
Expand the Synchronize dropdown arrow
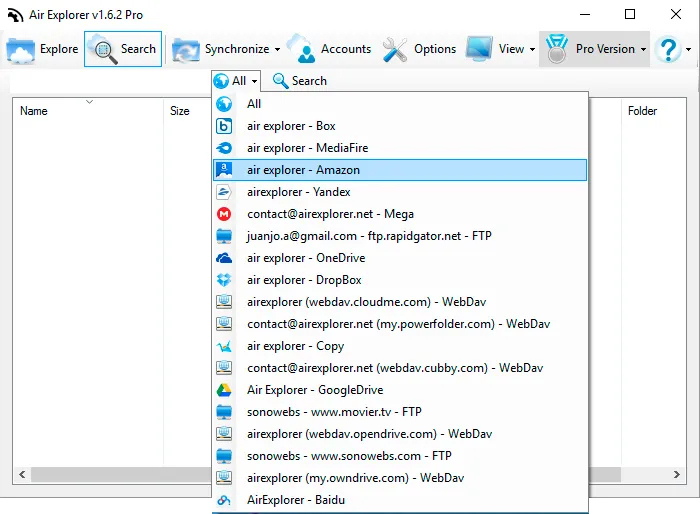pyautogui.click(x=277, y=49)
